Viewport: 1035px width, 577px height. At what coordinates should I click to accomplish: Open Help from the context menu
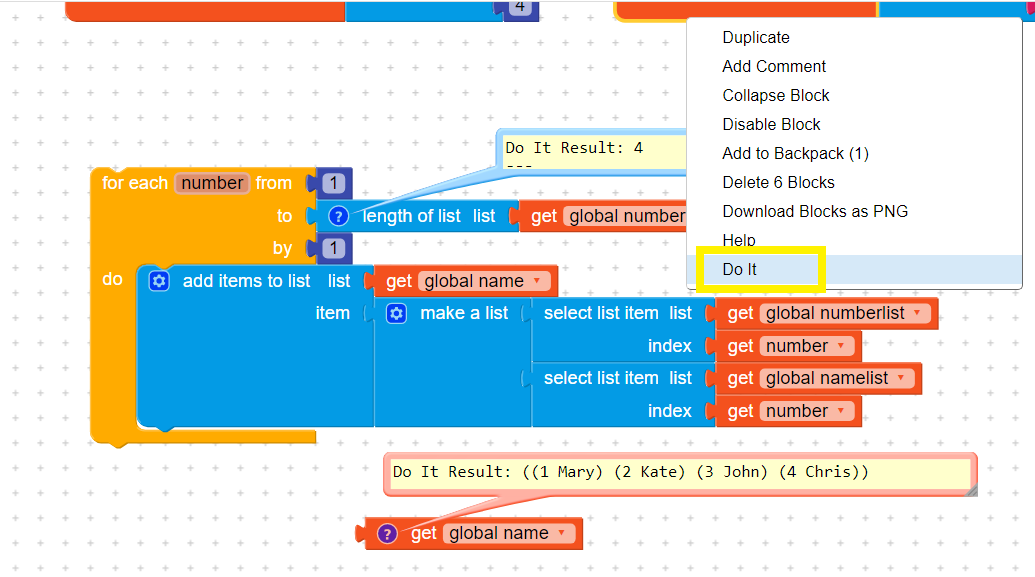point(854,240)
